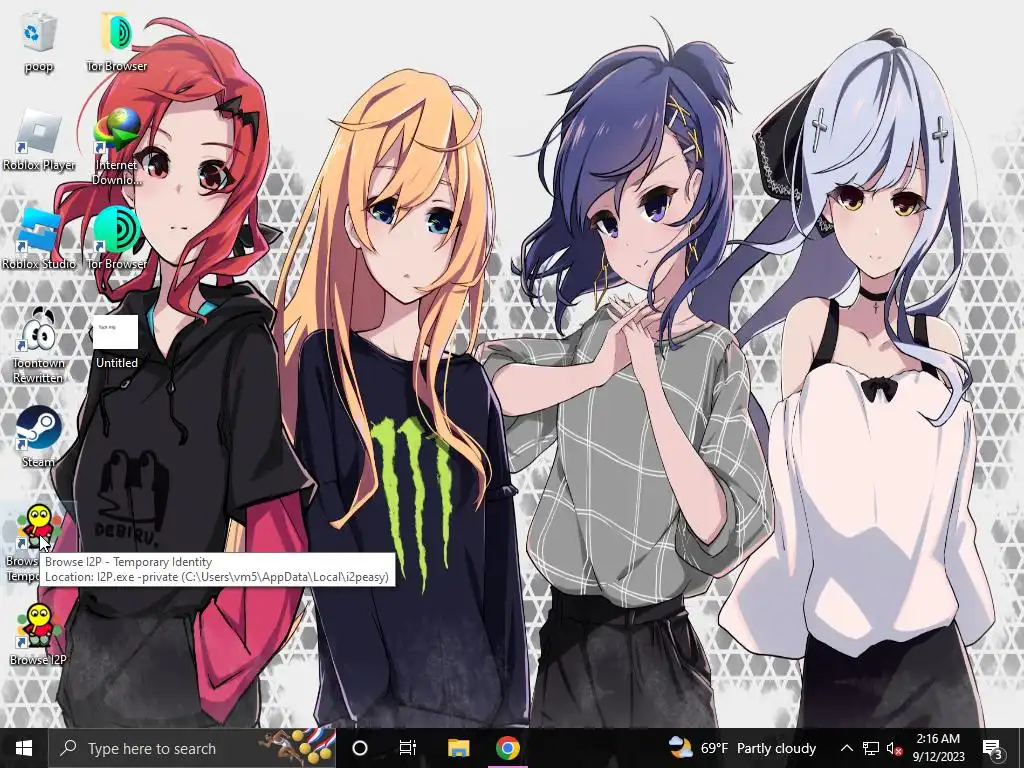1024x768 pixels.
Task: Select the Roblox Studio shortcut
Action: click(39, 239)
